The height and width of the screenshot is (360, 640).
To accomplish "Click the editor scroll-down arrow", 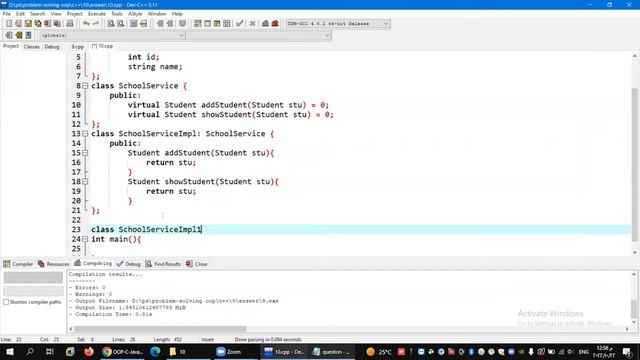I will tap(634, 253).
